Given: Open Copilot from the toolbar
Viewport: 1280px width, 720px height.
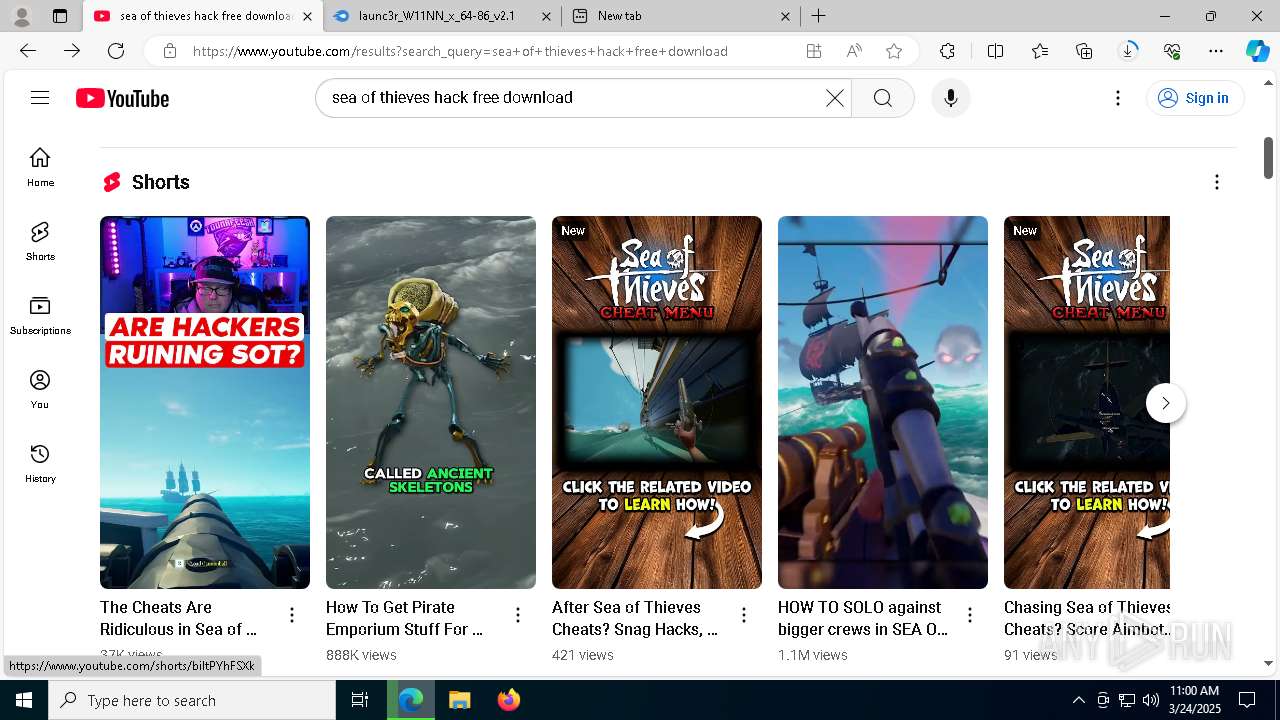Looking at the screenshot, I should click(x=1258, y=51).
